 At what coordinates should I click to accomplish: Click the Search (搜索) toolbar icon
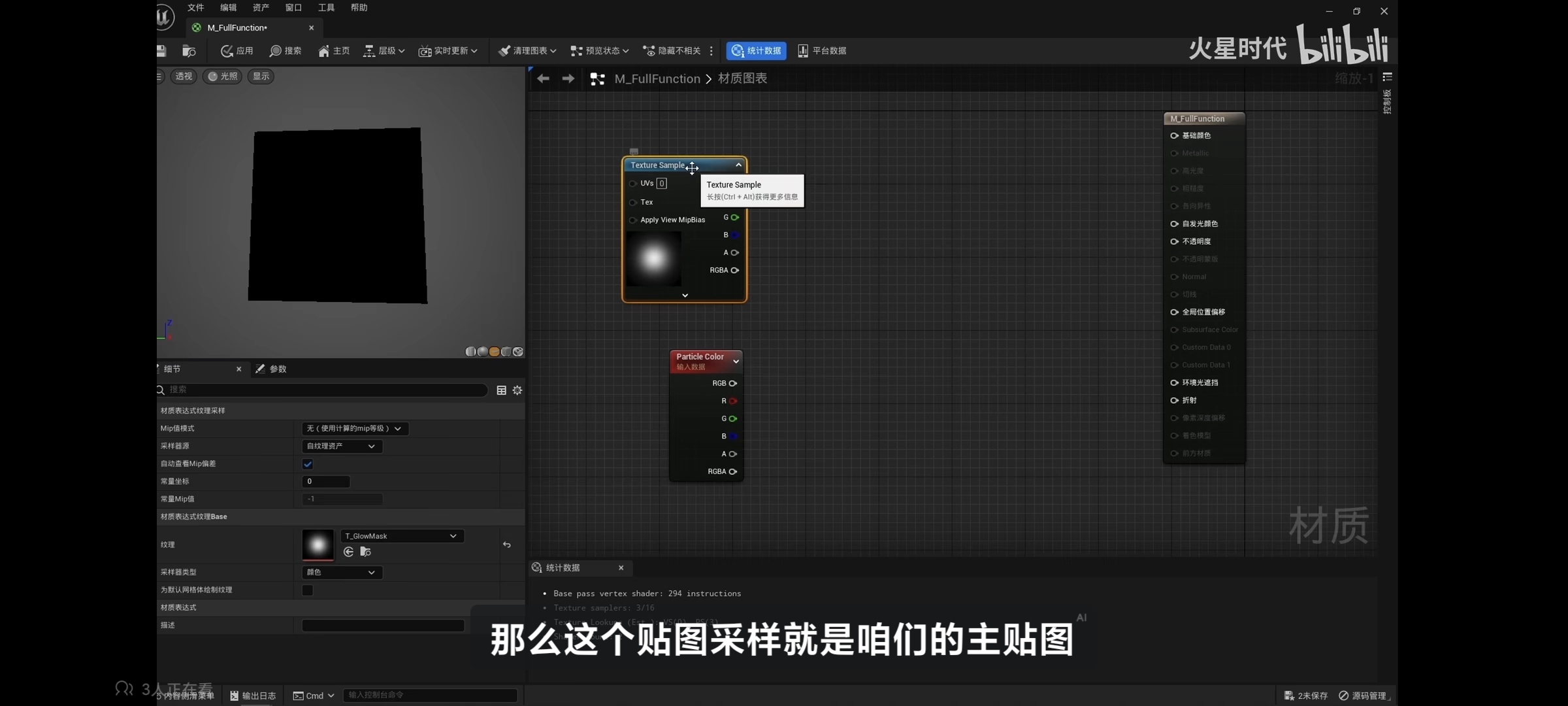[276, 51]
